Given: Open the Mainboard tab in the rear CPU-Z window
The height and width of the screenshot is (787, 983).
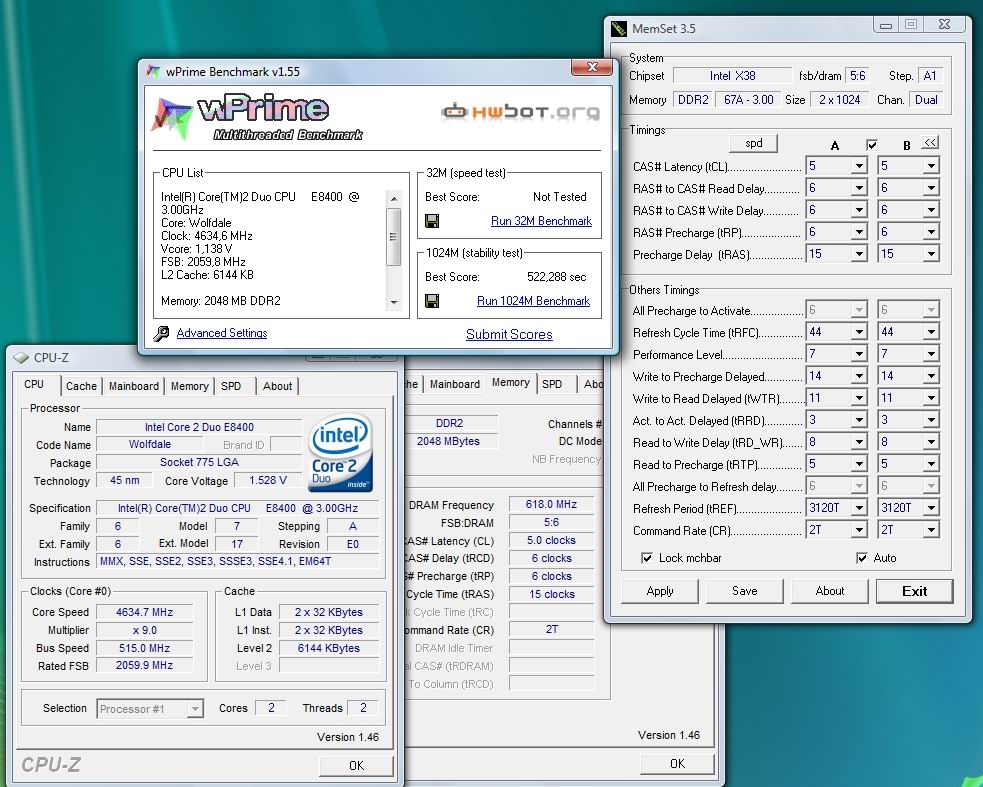Looking at the screenshot, I should pyautogui.click(x=455, y=384).
